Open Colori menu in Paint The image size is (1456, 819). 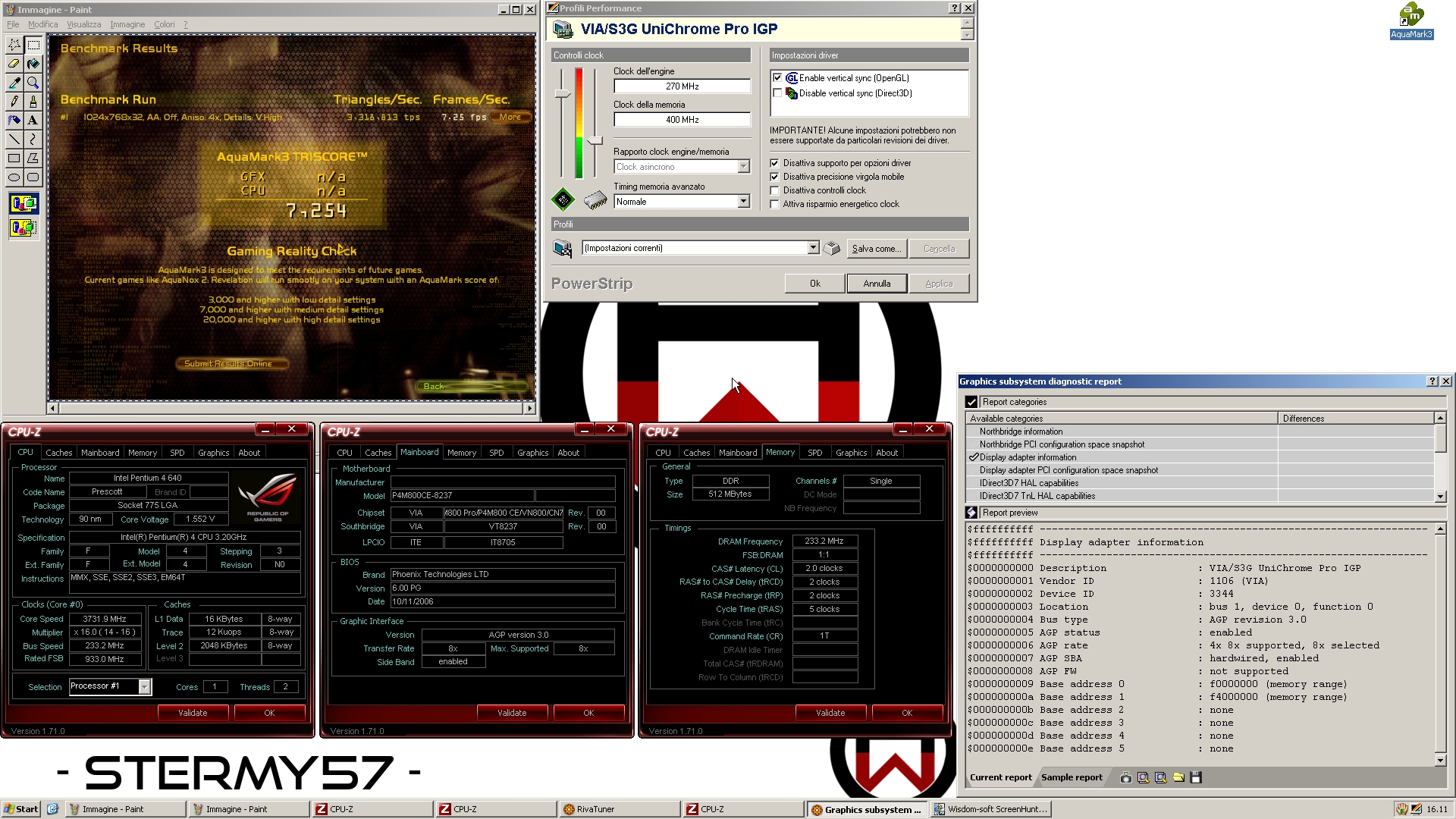pyautogui.click(x=164, y=24)
